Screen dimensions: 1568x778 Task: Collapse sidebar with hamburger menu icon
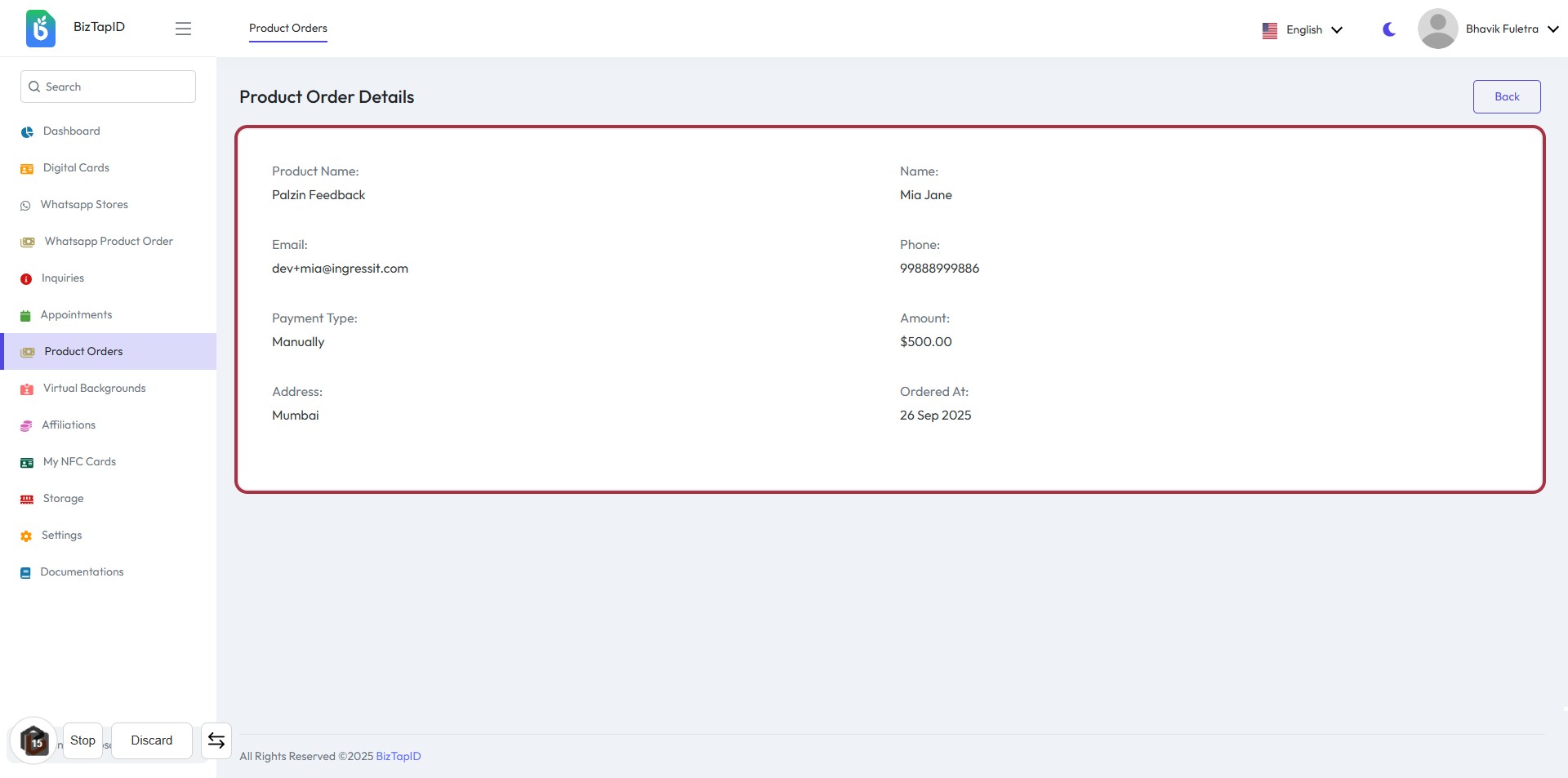(183, 29)
